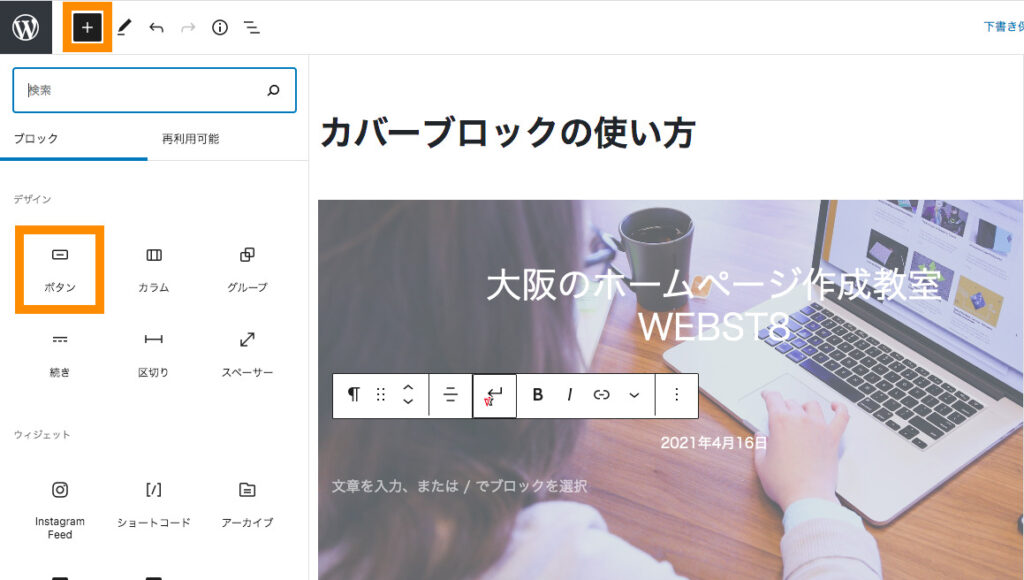Redo the last change
The image size is (1024, 580).
pyautogui.click(x=188, y=27)
